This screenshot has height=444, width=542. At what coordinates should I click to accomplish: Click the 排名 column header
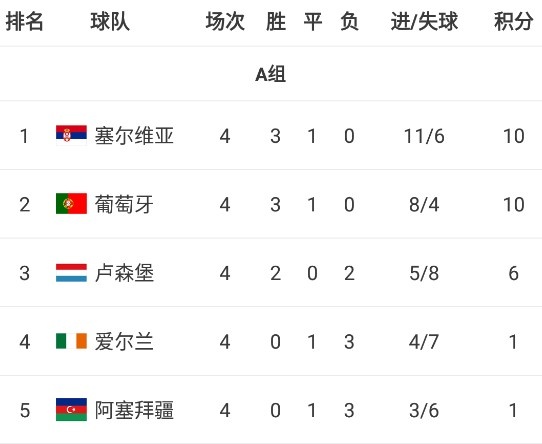tap(24, 21)
